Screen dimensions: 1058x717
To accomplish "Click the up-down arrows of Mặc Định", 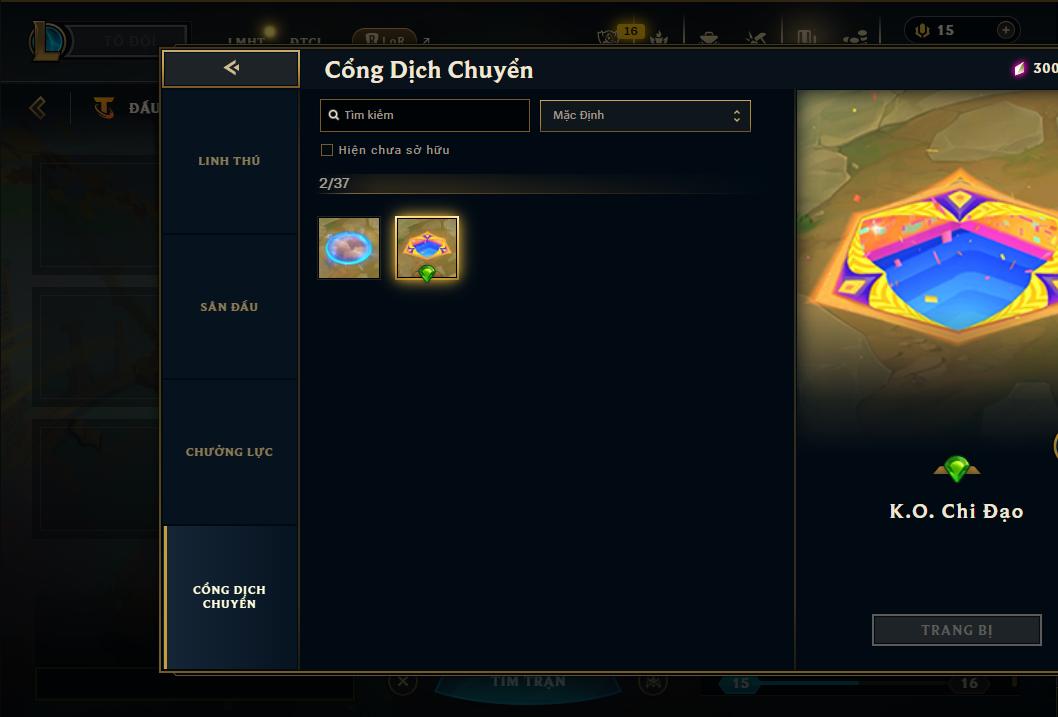I will coord(737,116).
